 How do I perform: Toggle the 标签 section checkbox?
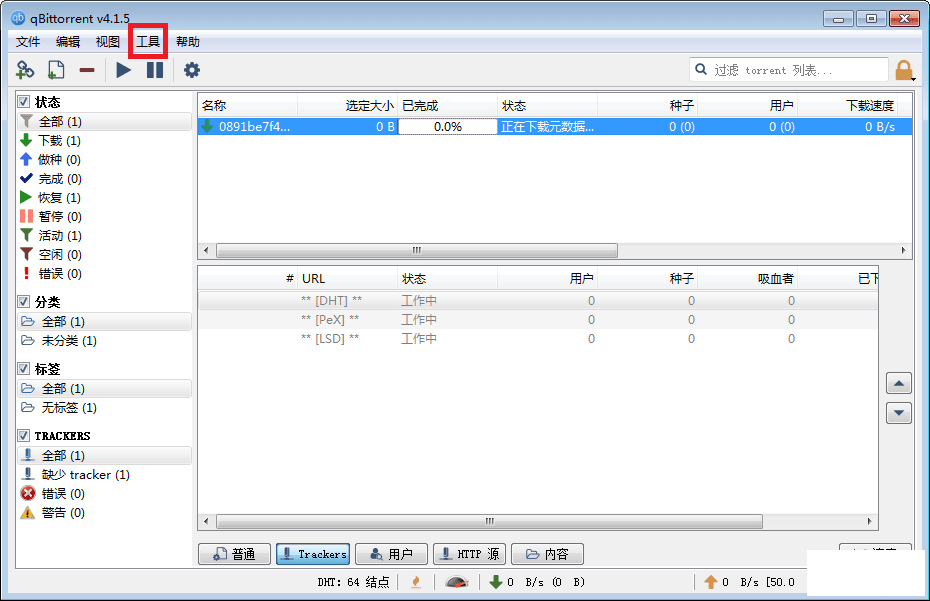[24, 368]
